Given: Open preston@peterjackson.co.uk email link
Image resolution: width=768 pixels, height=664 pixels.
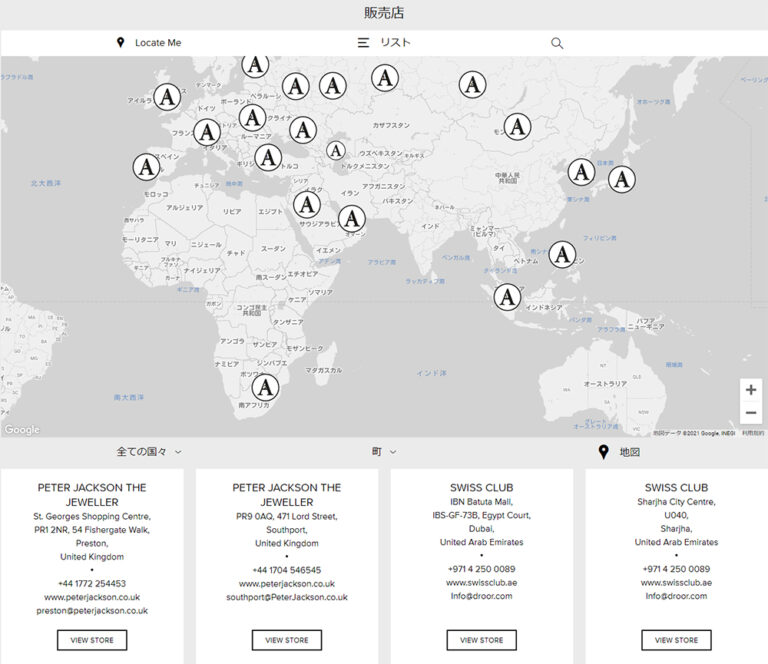Looking at the screenshot, I should pyautogui.click(x=92, y=611).
